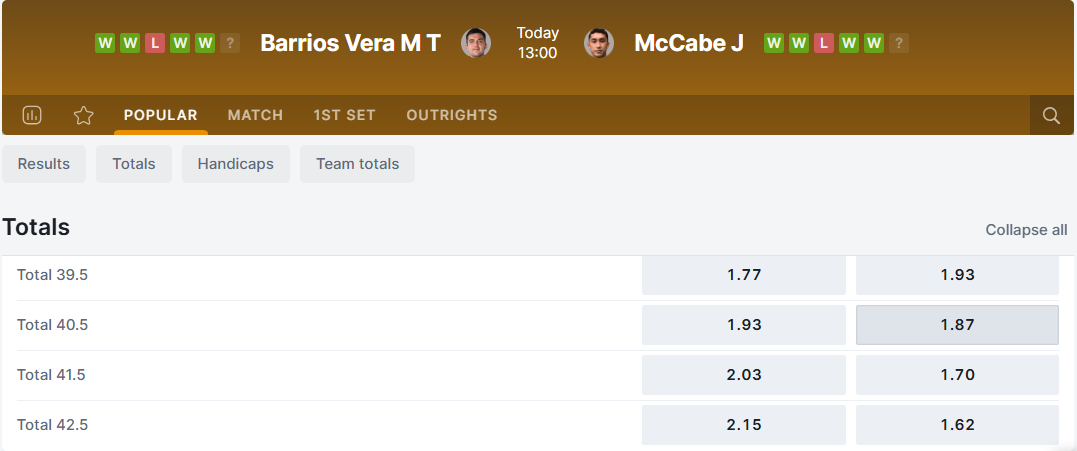
Task: Click McCabe J player avatar
Action: 599,43
